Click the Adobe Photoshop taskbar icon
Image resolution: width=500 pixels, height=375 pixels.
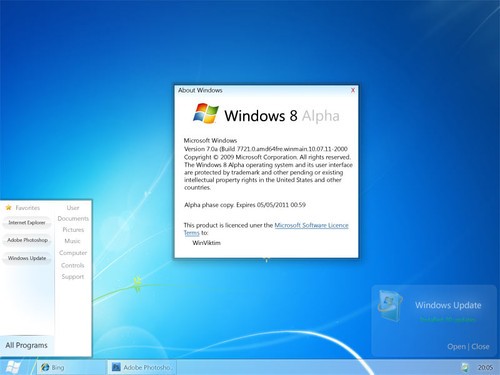pyautogui.click(x=116, y=367)
